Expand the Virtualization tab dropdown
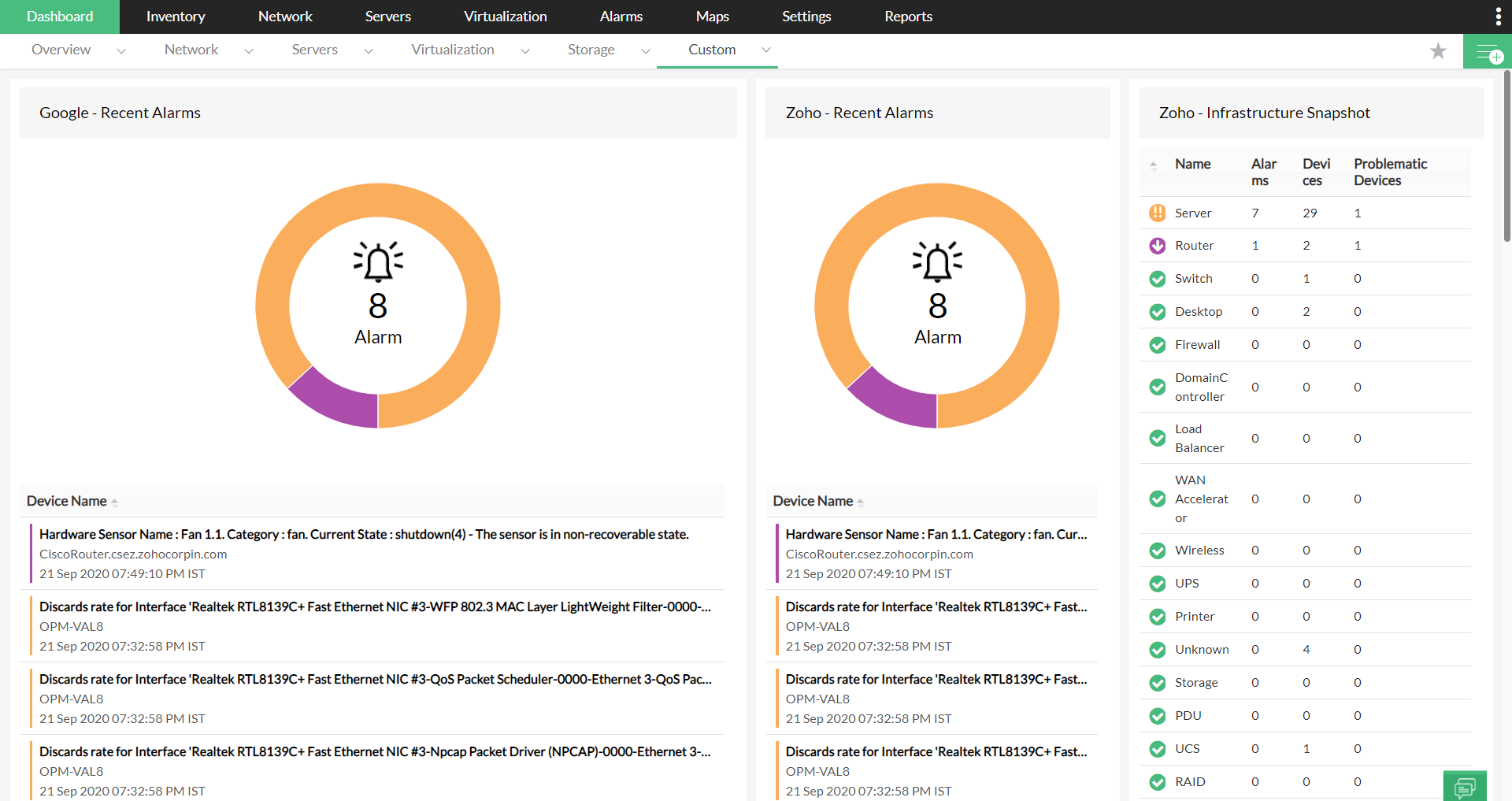Viewport: 1512px width, 801px height. (x=525, y=50)
